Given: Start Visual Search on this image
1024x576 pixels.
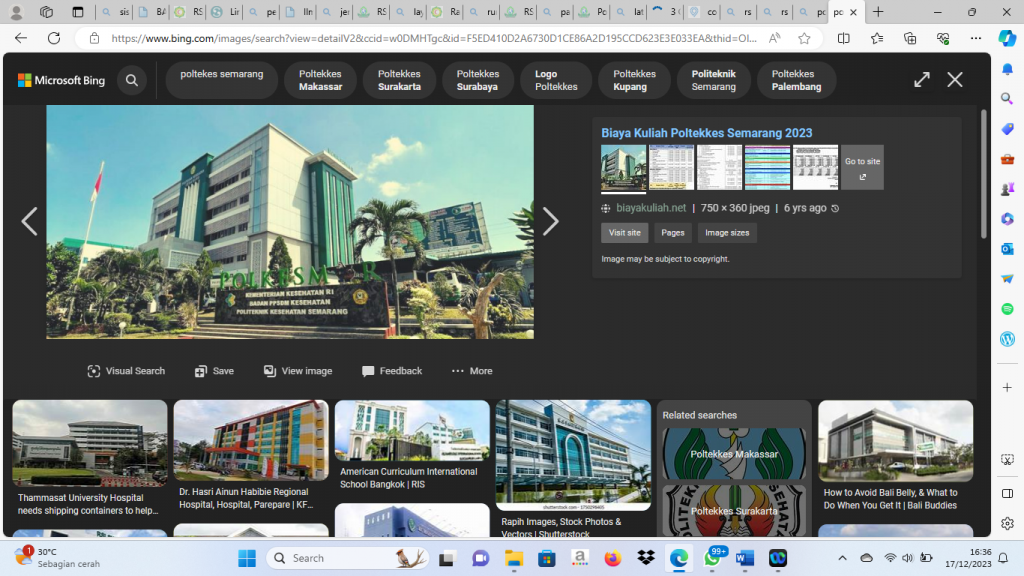Looking at the screenshot, I should point(126,371).
